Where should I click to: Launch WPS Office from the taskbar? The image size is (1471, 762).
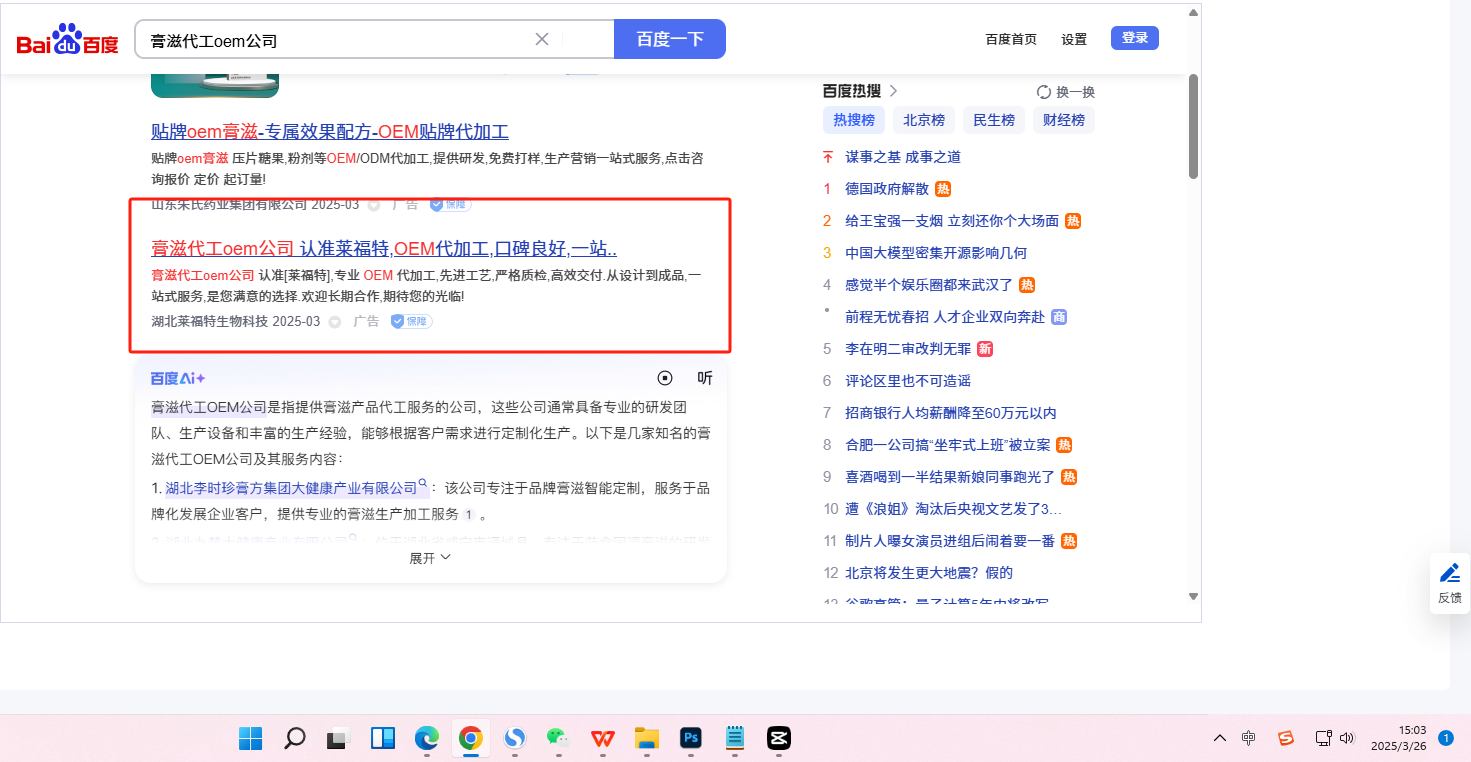coord(602,738)
